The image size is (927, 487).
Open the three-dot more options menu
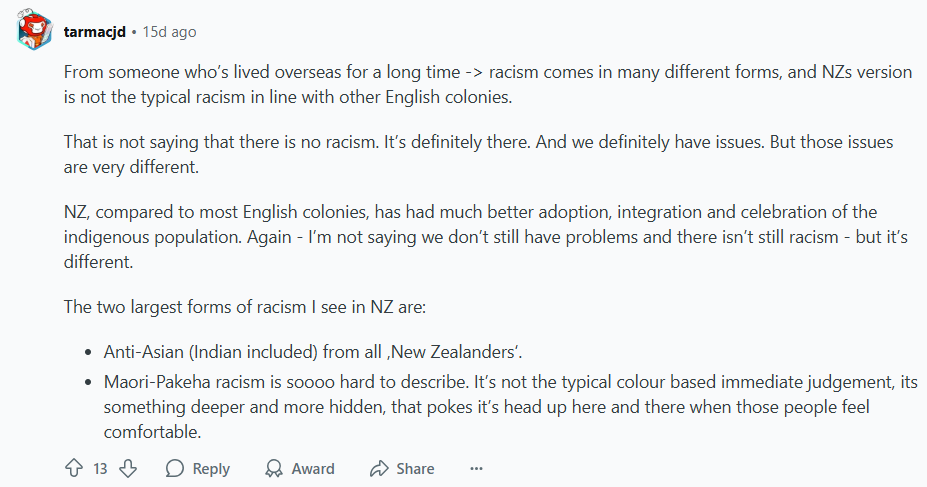point(476,468)
